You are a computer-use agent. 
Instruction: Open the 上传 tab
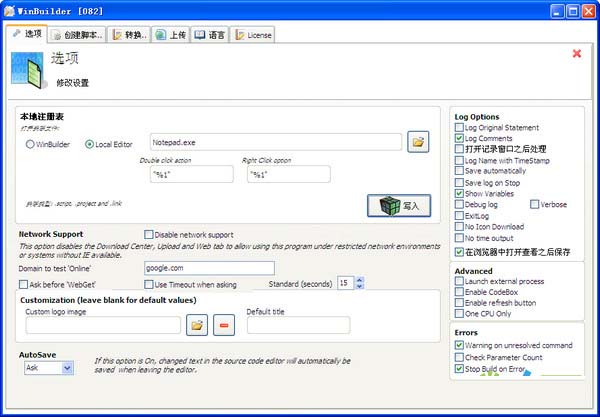point(170,35)
